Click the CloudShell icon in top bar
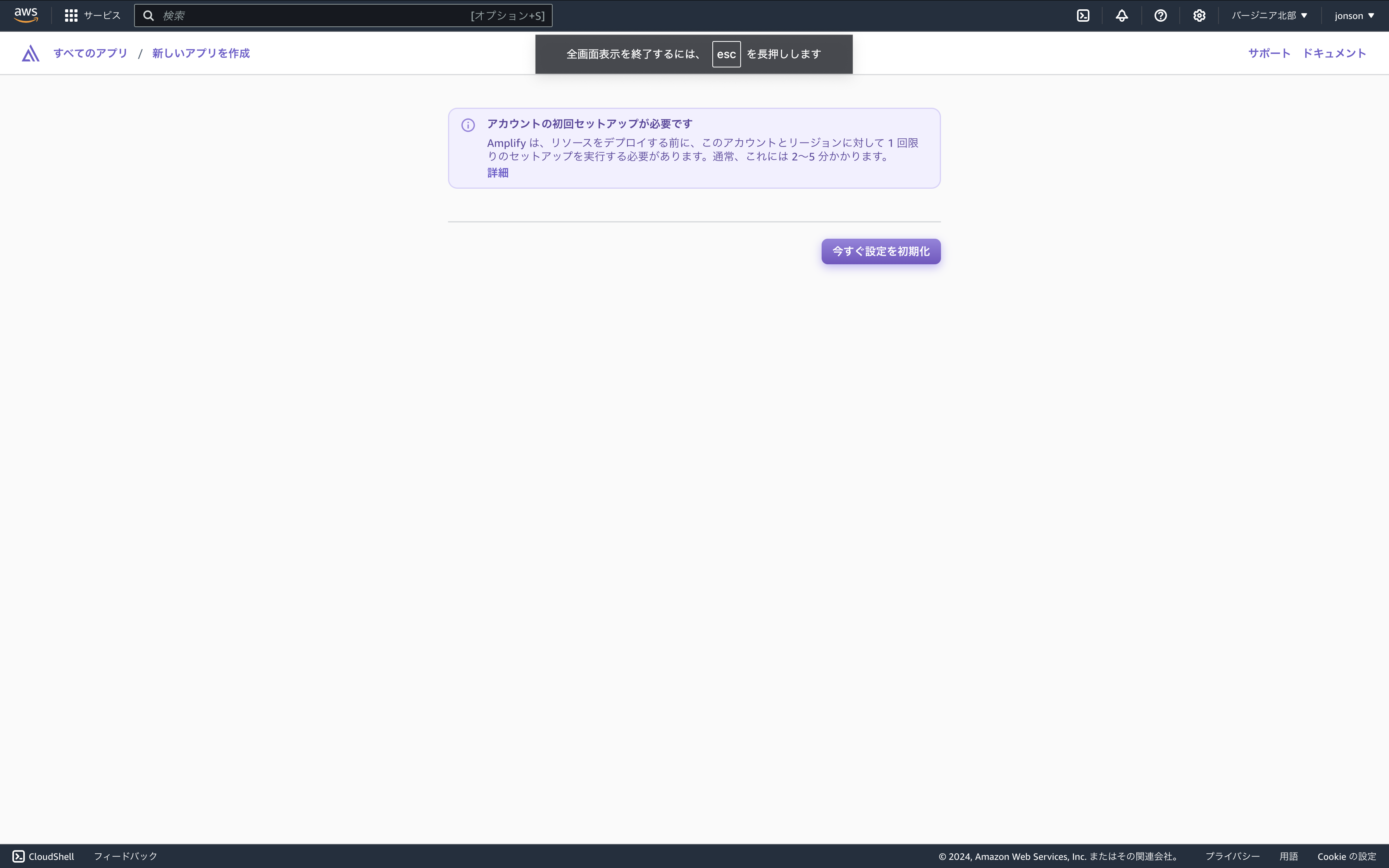 coord(1083,15)
